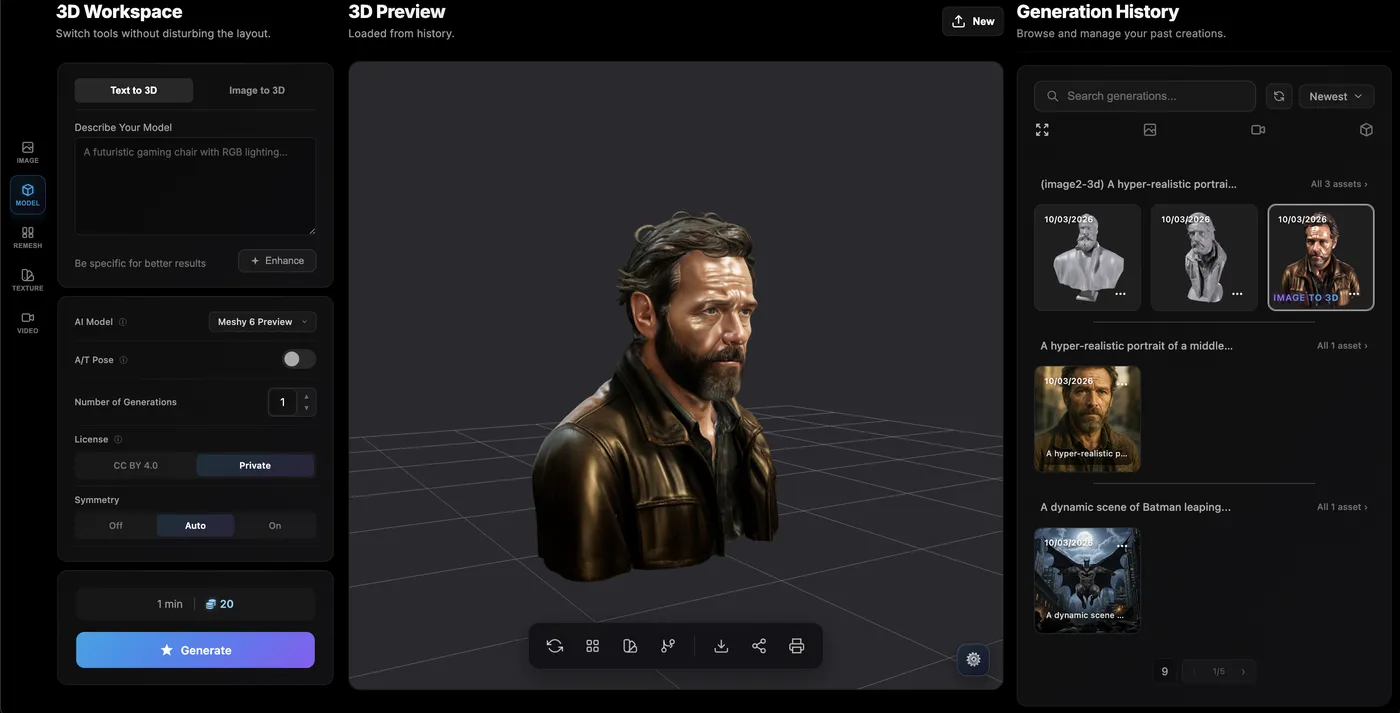
Task: Show all asset types with the expand-arrows filter
Action: tap(1042, 130)
